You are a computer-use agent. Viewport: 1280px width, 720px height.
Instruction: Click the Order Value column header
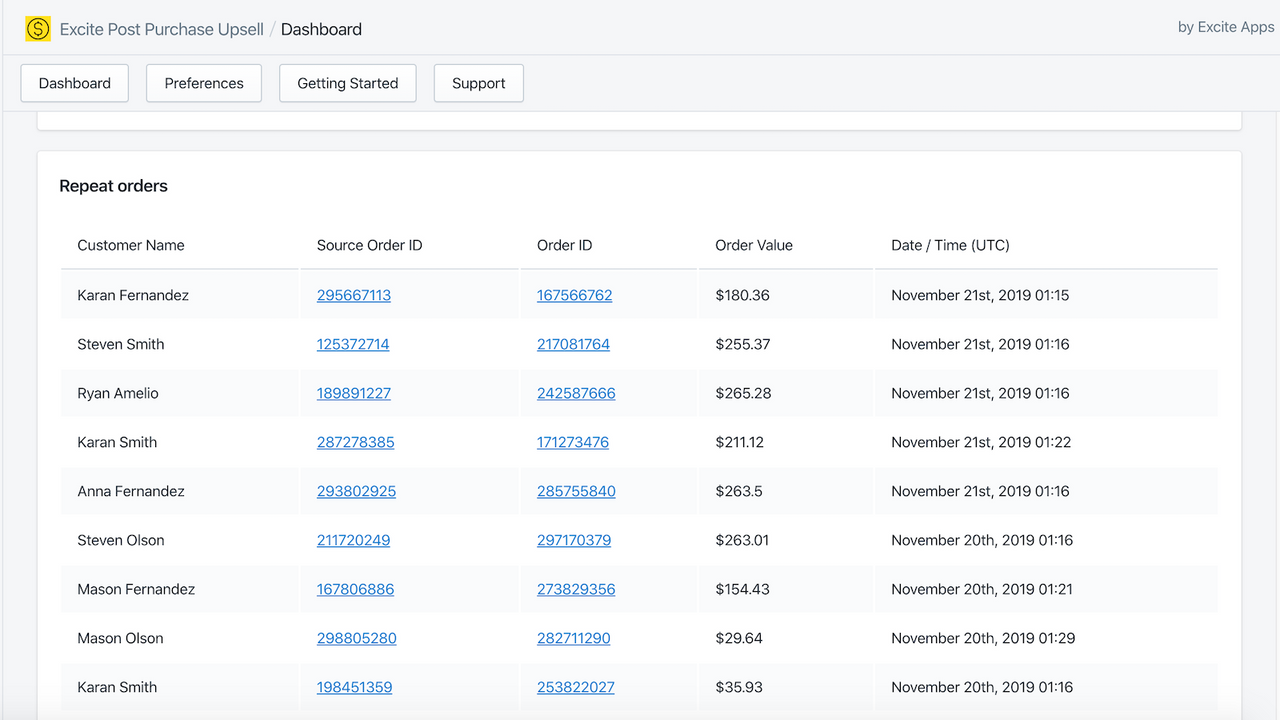pos(753,245)
